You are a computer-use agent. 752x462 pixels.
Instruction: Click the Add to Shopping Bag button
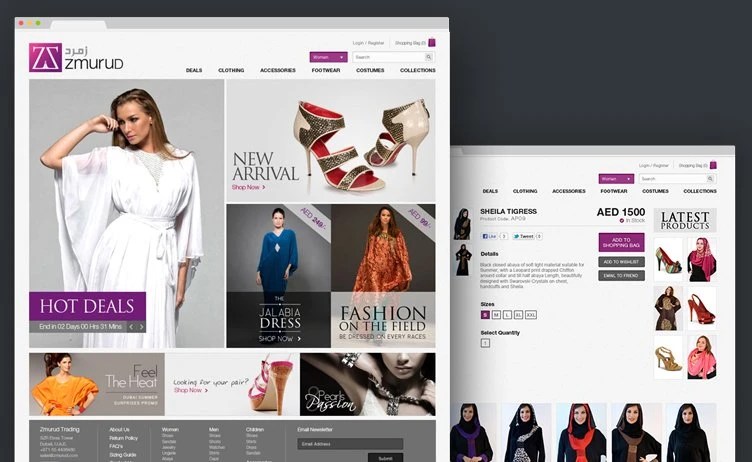click(621, 242)
